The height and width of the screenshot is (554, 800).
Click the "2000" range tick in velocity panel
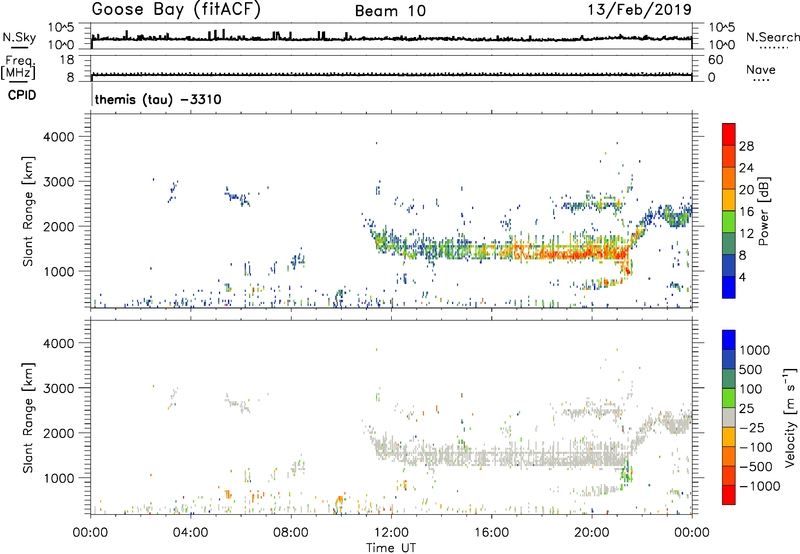[59, 433]
